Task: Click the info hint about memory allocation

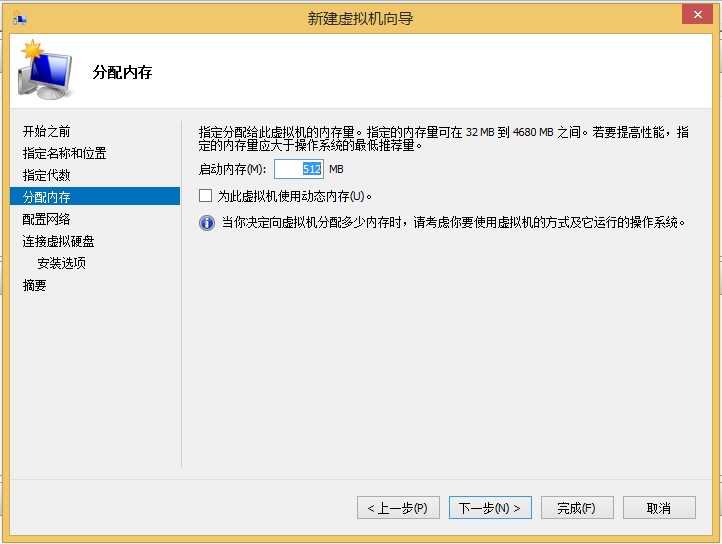Action: 454,223
